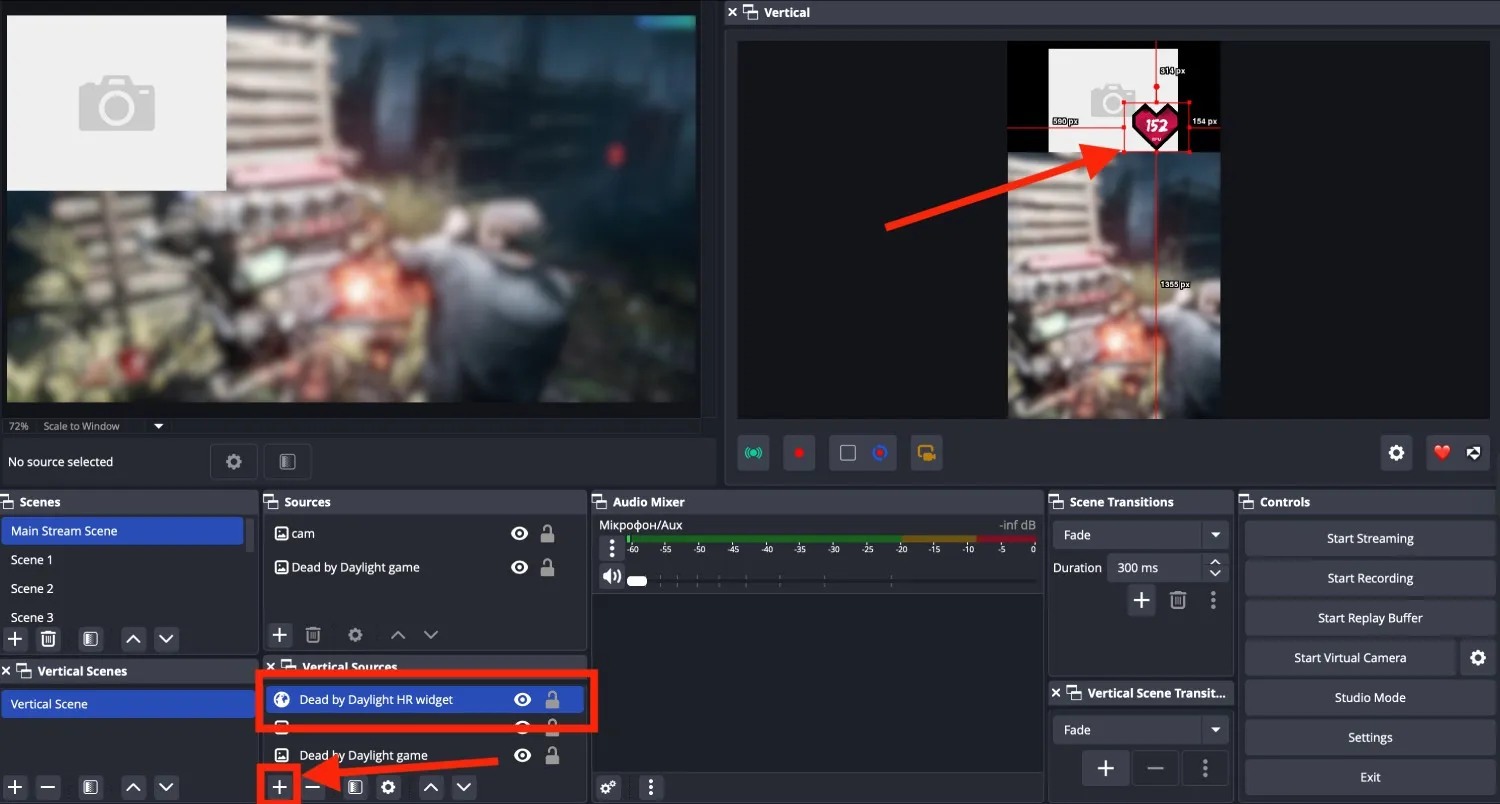Viewport: 1500px width, 804px height.
Task: Click Start Recording button
Action: (1369, 578)
